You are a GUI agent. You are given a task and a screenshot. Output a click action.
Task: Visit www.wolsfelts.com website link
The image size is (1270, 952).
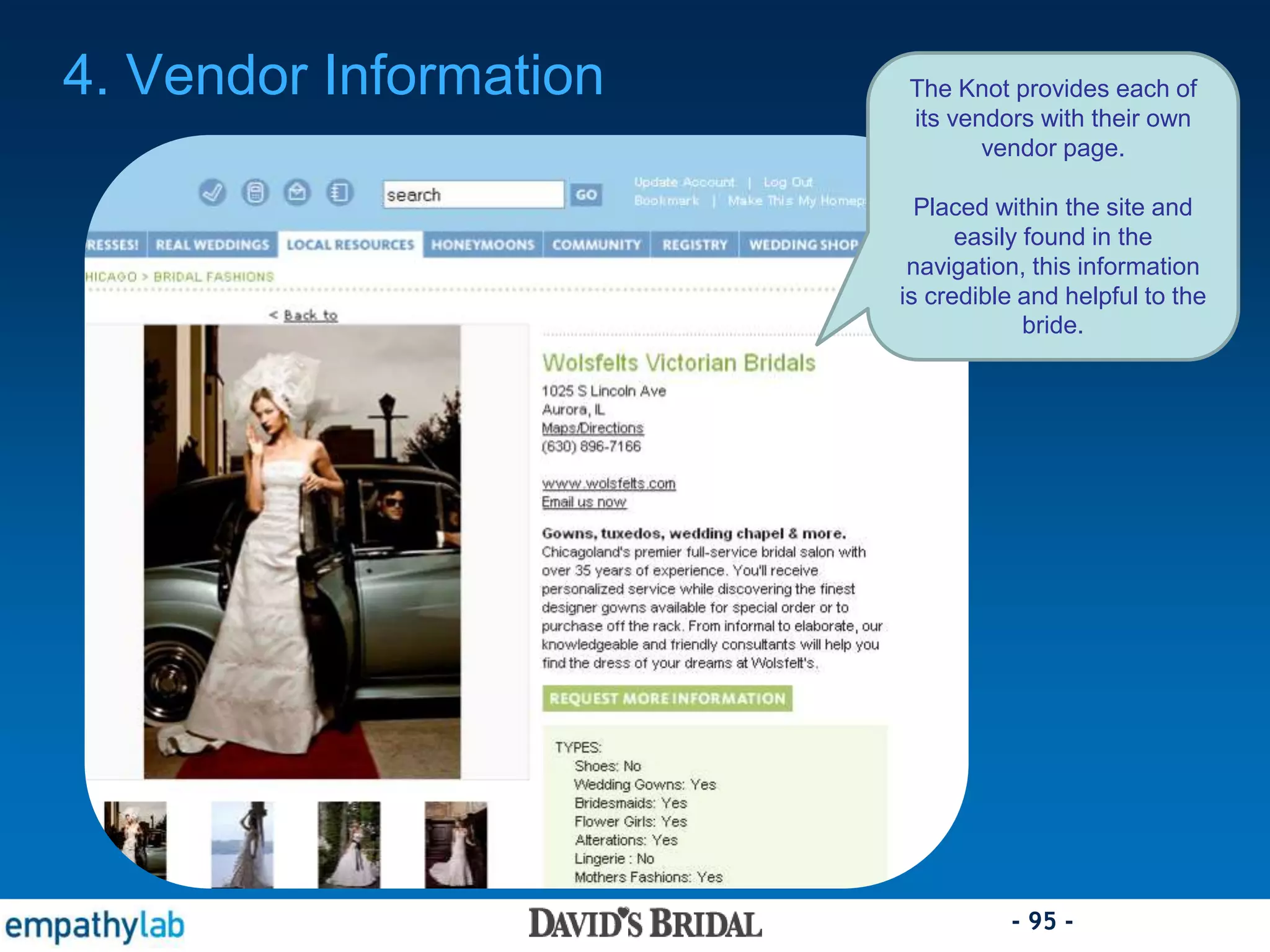click(x=609, y=483)
